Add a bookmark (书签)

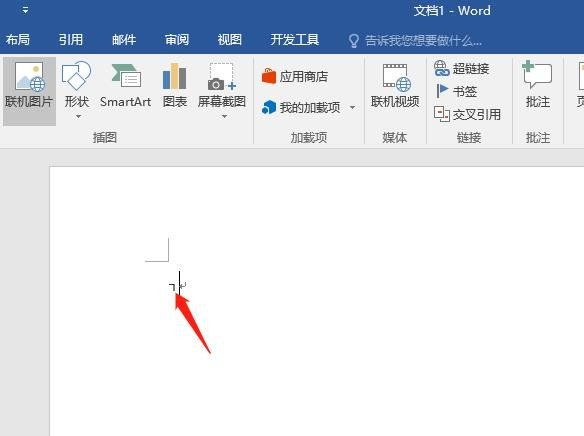tap(456, 91)
